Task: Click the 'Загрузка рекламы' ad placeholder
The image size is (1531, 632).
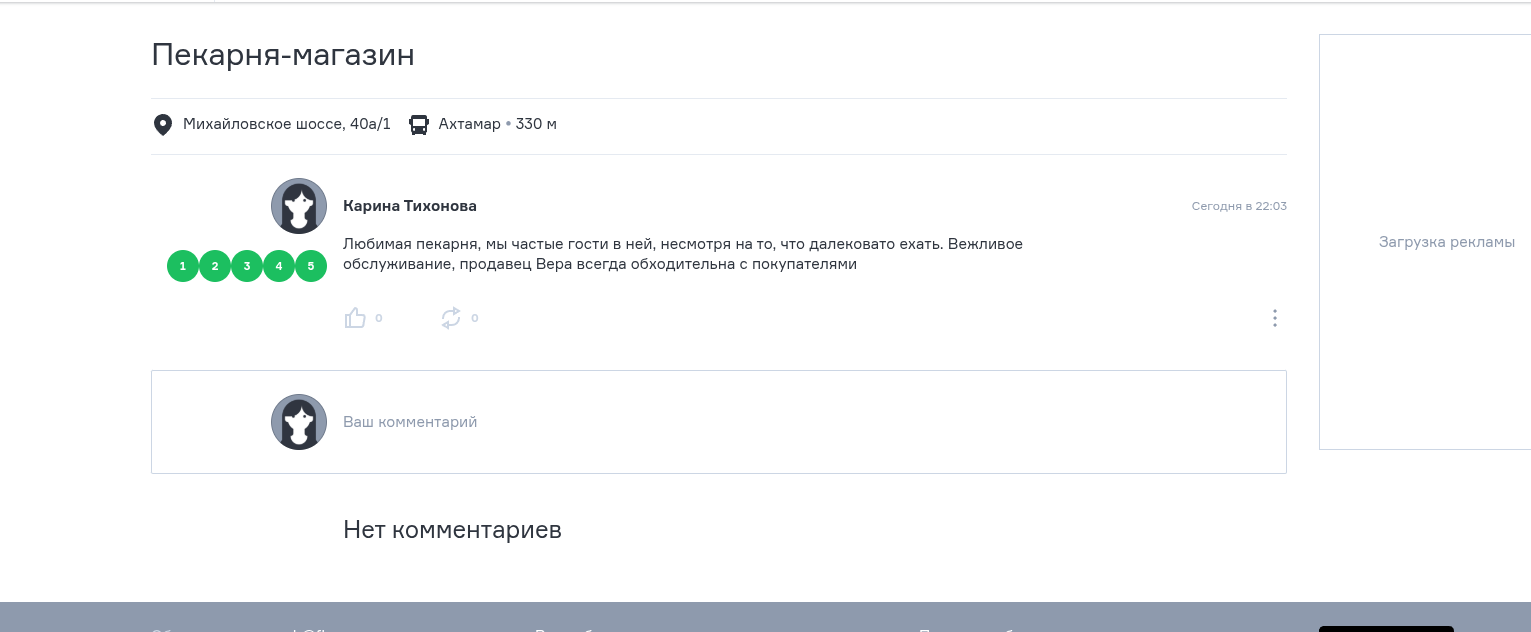Action: [x=1447, y=242]
